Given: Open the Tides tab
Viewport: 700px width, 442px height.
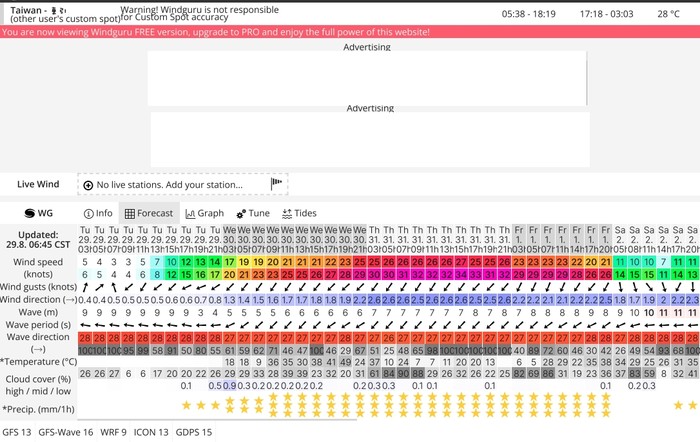Looking at the screenshot, I should [299, 213].
